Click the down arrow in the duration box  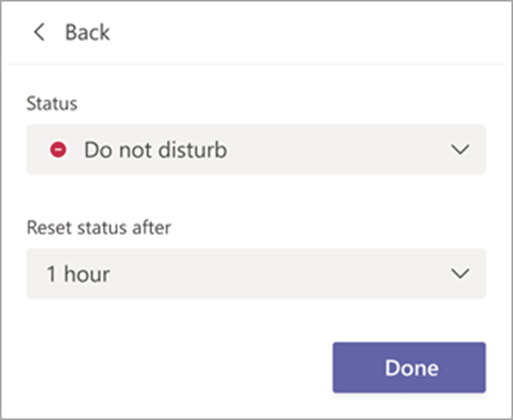(460, 274)
